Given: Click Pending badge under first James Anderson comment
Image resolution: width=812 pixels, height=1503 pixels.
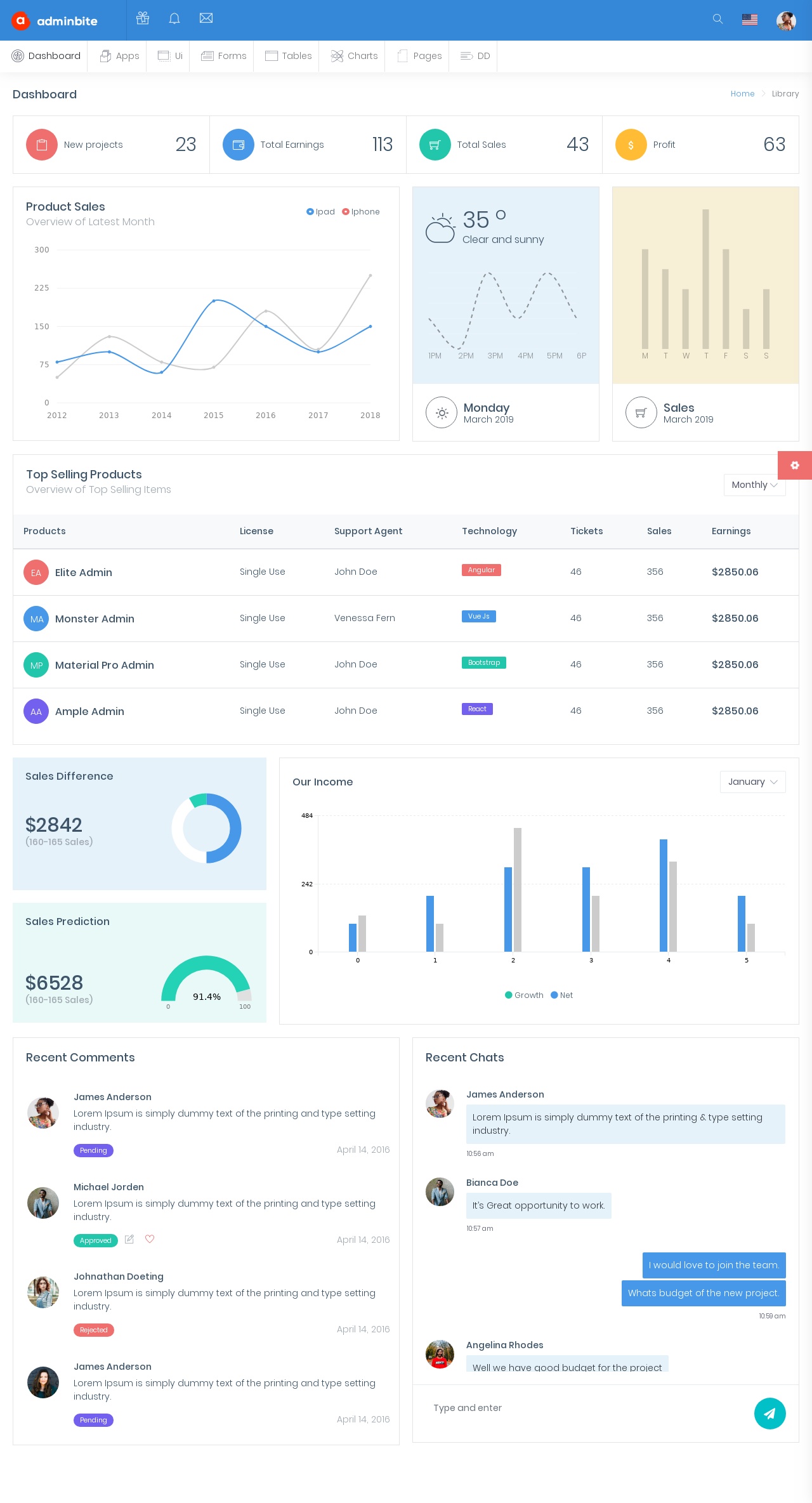Looking at the screenshot, I should (93, 1150).
